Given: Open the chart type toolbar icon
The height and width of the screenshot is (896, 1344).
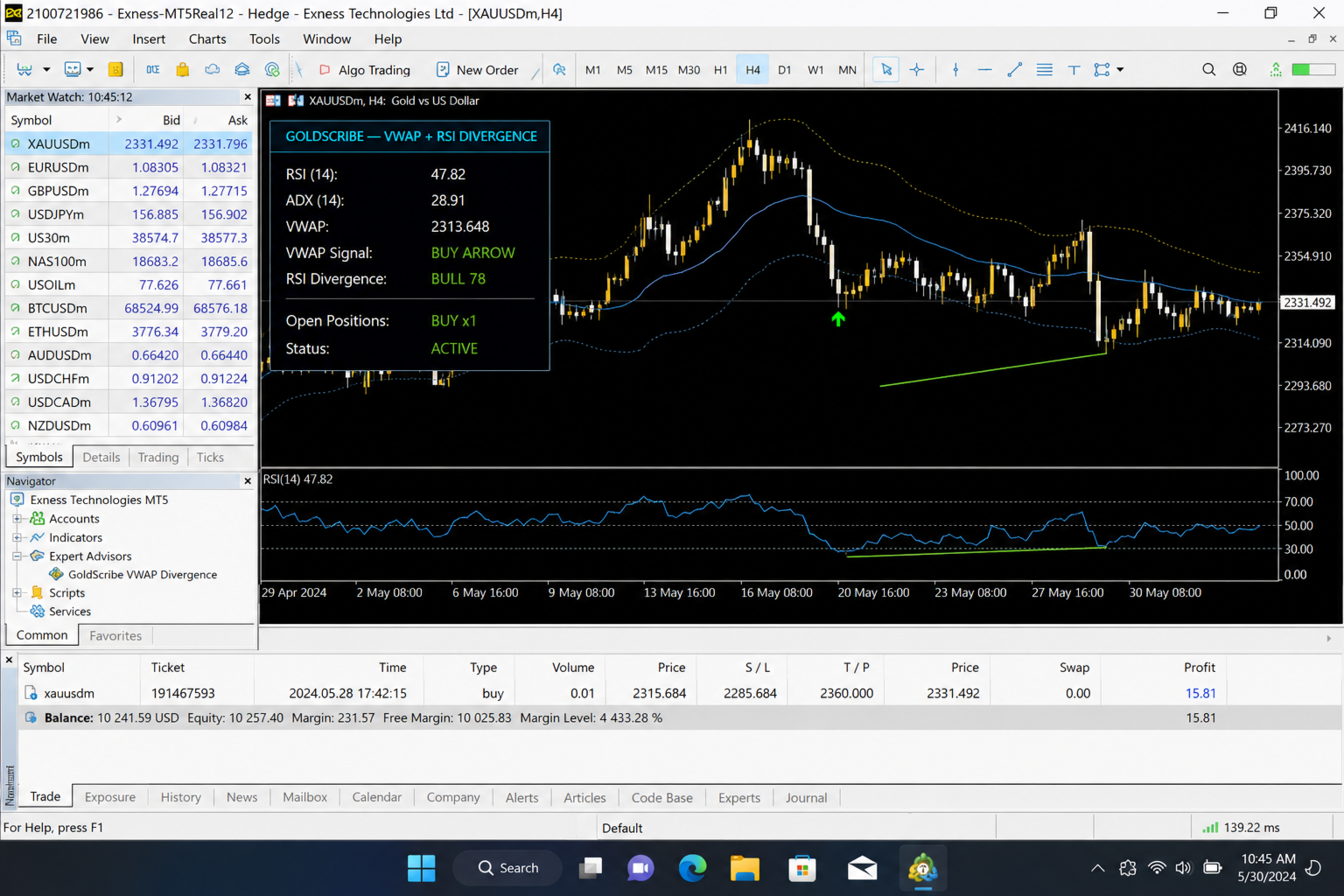Looking at the screenshot, I should coord(24,70).
